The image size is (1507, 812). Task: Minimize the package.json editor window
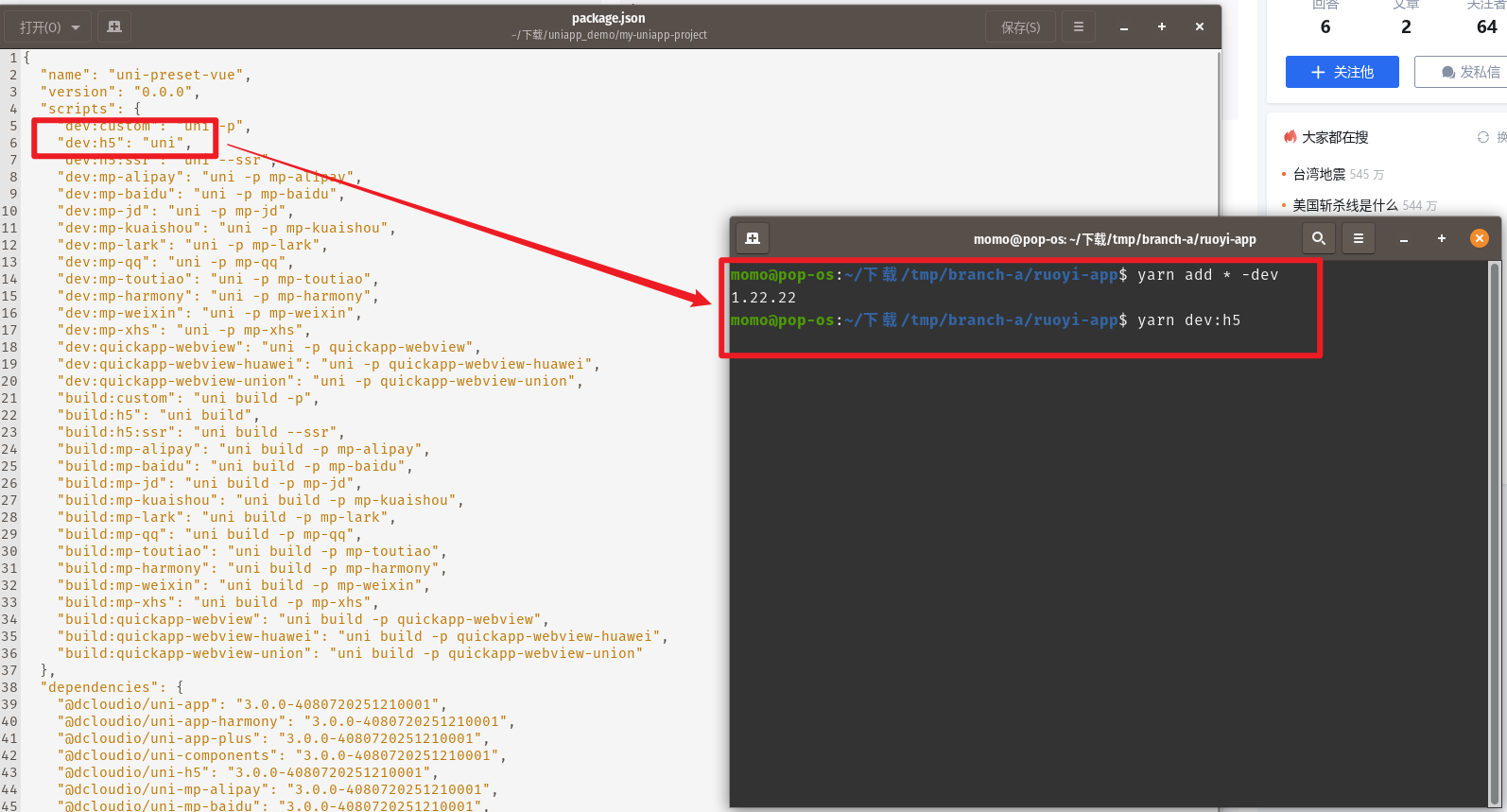pyautogui.click(x=1123, y=27)
